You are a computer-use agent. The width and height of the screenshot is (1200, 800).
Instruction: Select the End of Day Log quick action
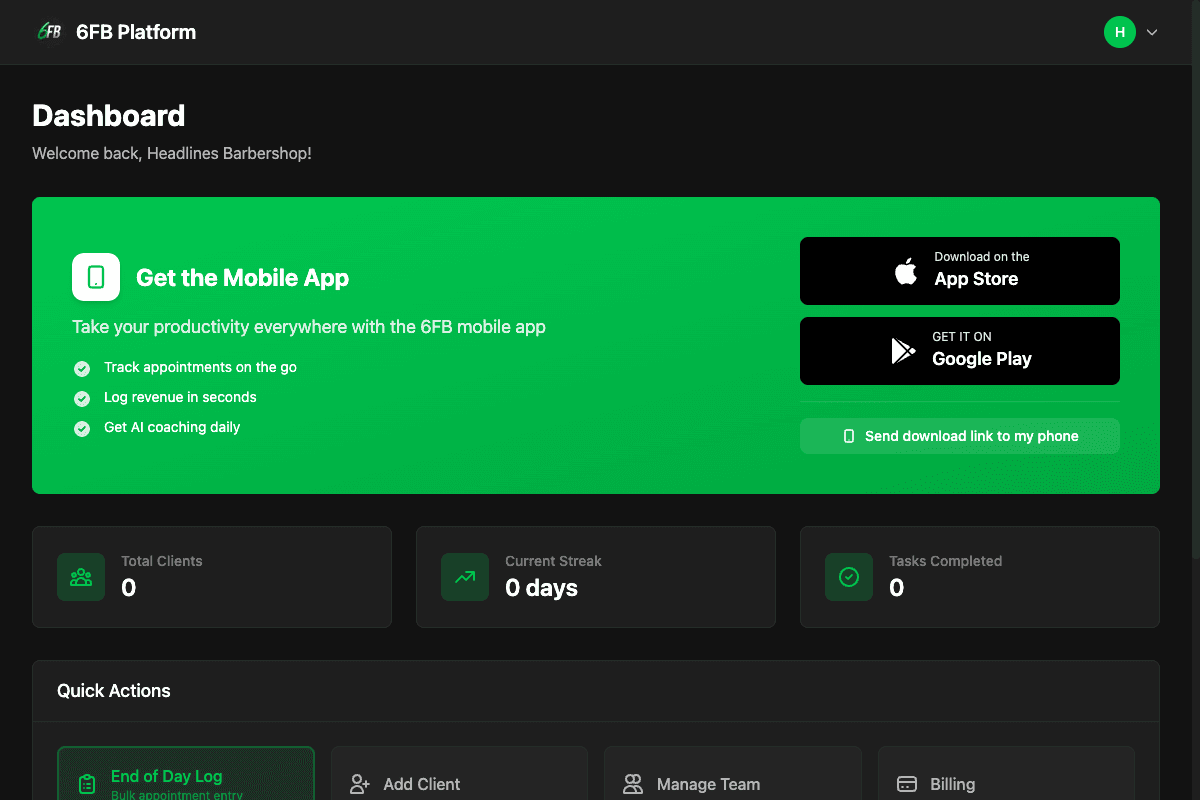(186, 778)
